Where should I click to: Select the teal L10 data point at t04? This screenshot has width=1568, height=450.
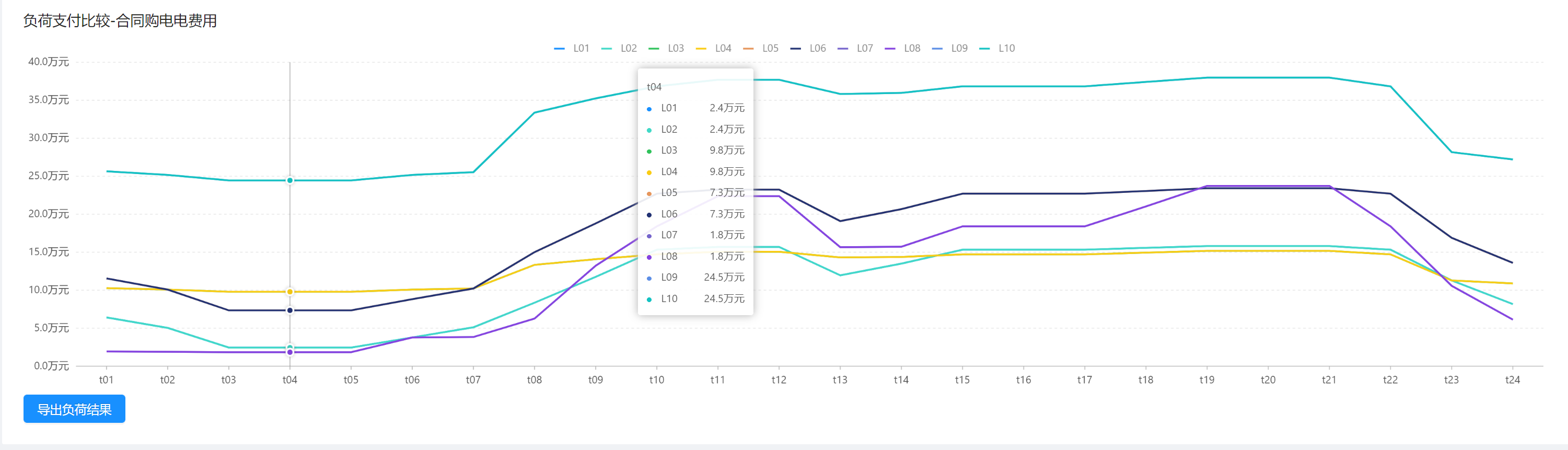(290, 180)
